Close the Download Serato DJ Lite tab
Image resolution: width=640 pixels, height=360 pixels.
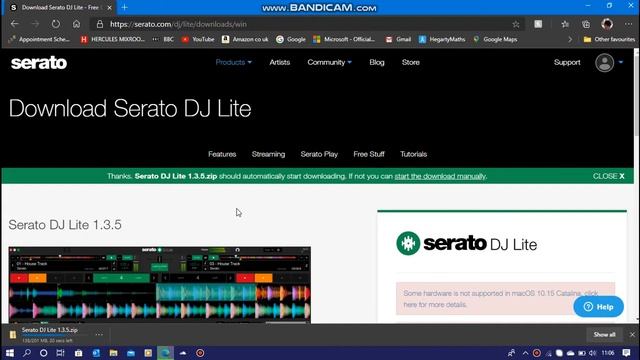(109, 7)
